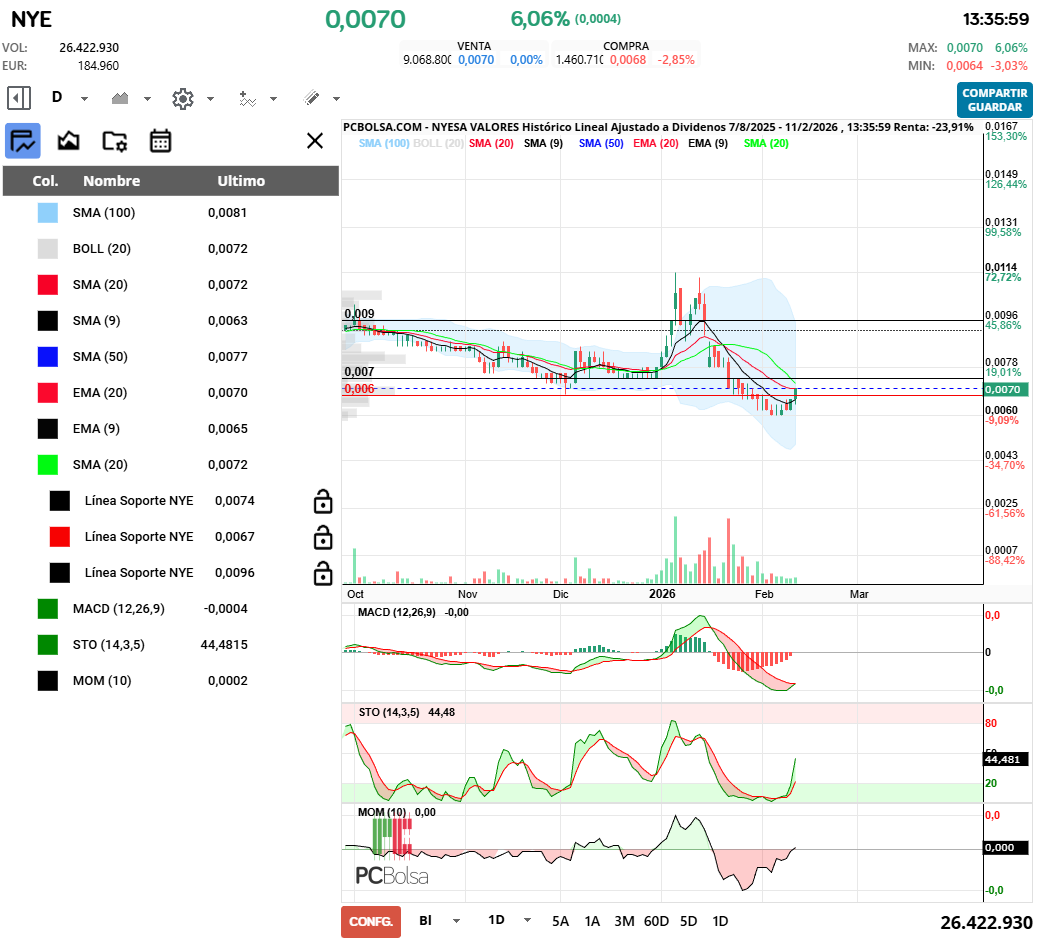Open the folder settings icon
This screenshot has height=943, width=1048.
point(115,141)
